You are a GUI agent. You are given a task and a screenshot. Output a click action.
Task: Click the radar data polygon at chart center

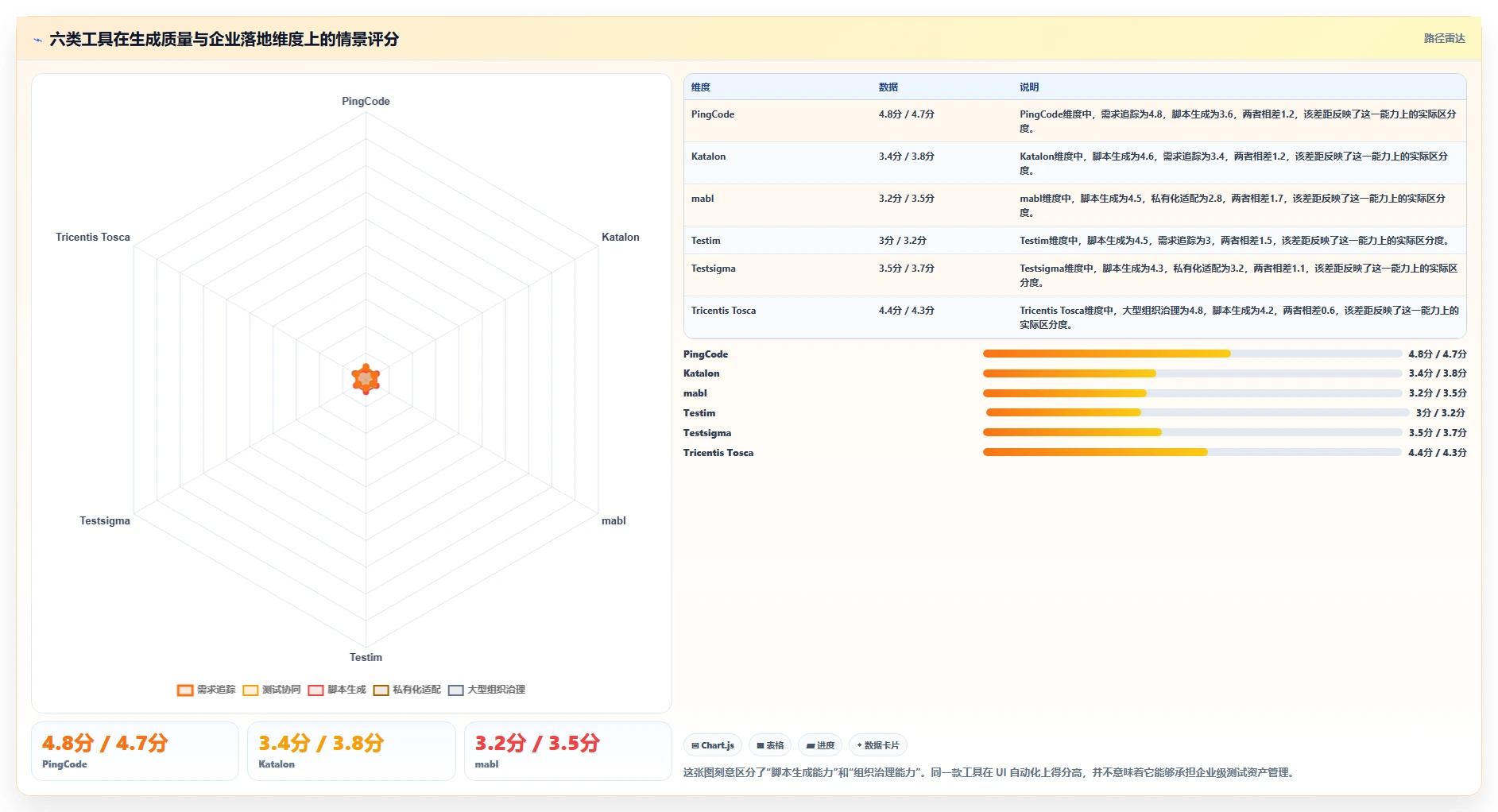(366, 379)
